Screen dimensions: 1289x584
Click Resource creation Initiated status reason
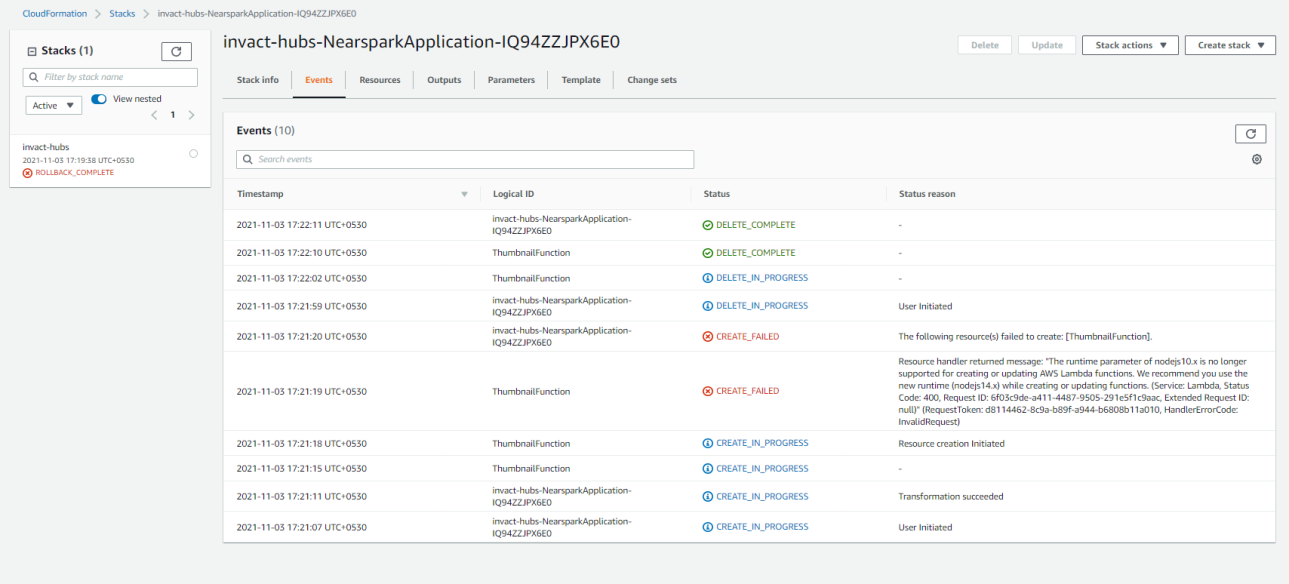pos(952,443)
